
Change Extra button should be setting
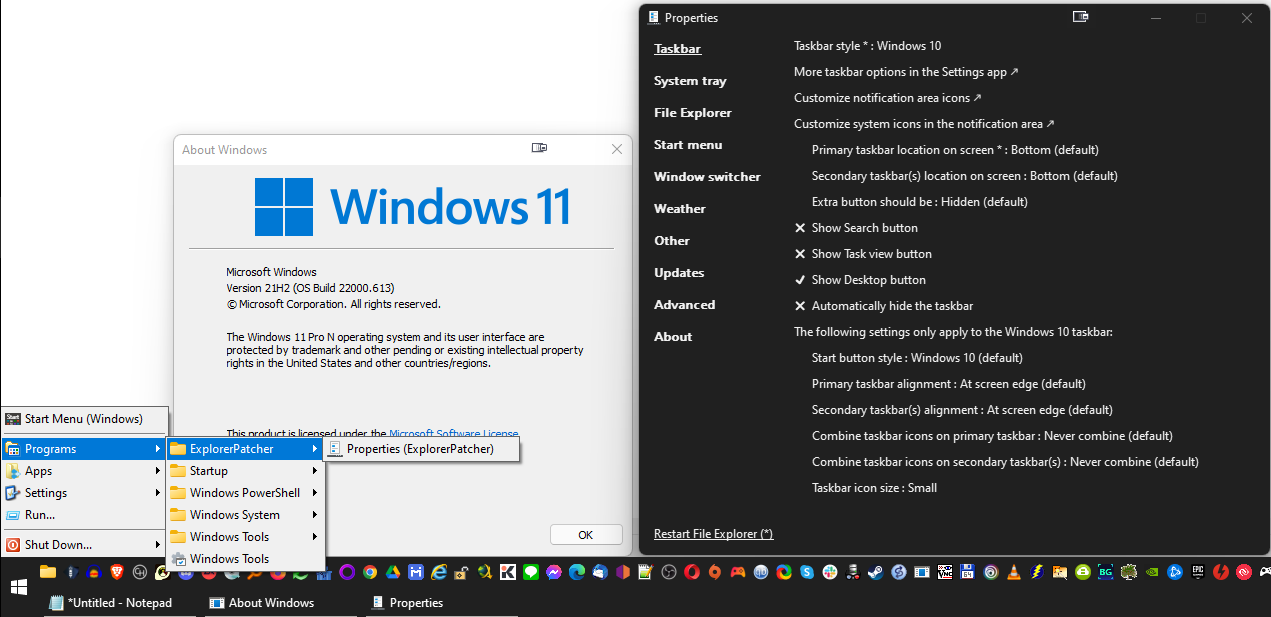tap(920, 202)
